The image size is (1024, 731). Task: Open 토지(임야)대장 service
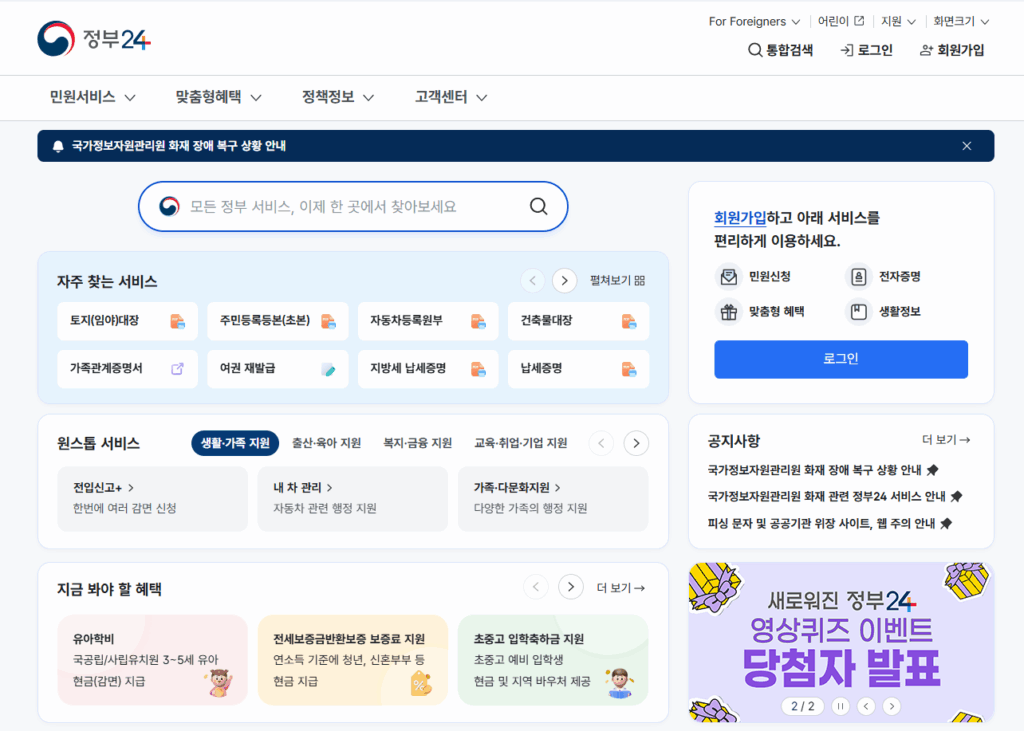(127, 321)
